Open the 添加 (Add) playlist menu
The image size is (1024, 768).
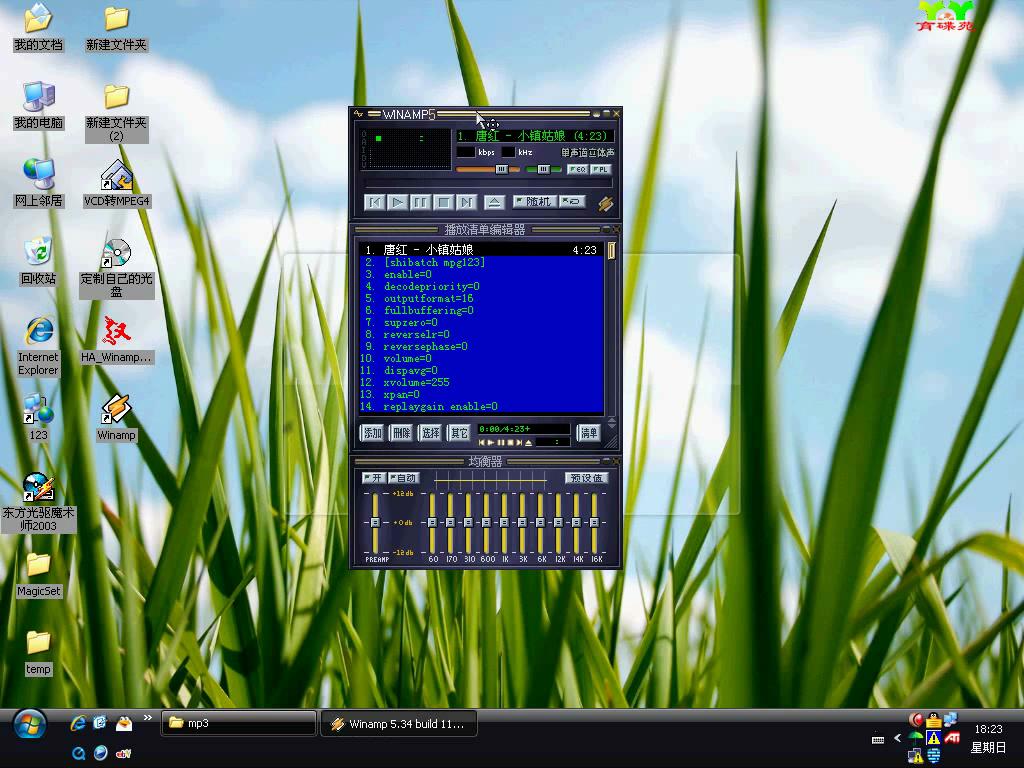click(x=372, y=432)
